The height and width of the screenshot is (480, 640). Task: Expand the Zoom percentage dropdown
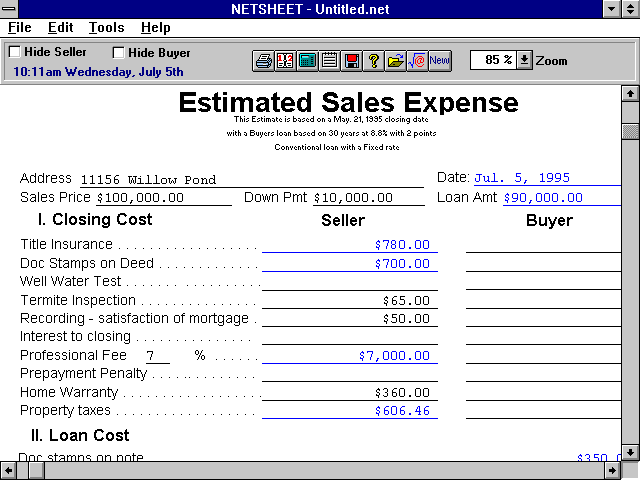[525, 60]
